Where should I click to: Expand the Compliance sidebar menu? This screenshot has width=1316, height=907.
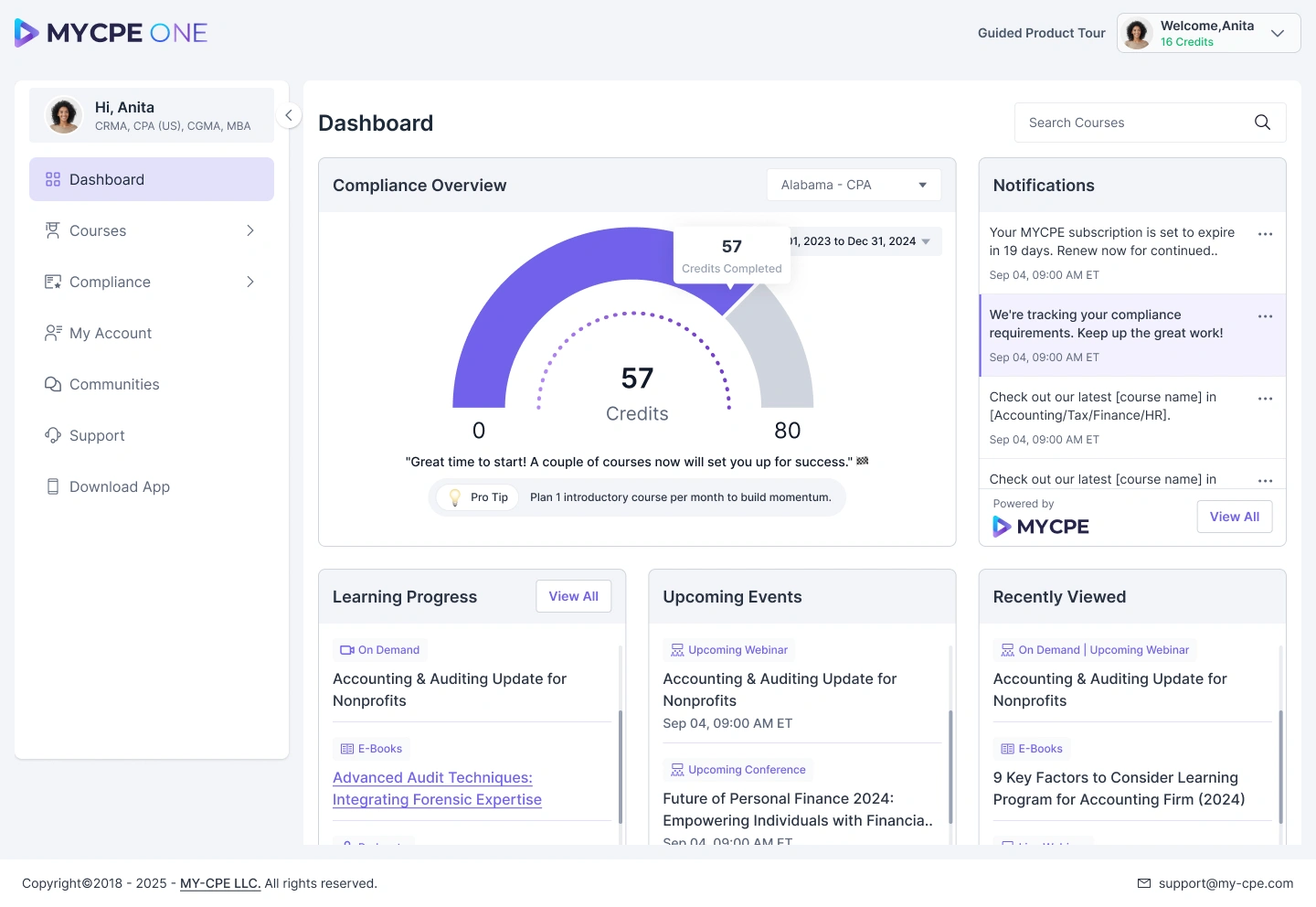click(152, 282)
